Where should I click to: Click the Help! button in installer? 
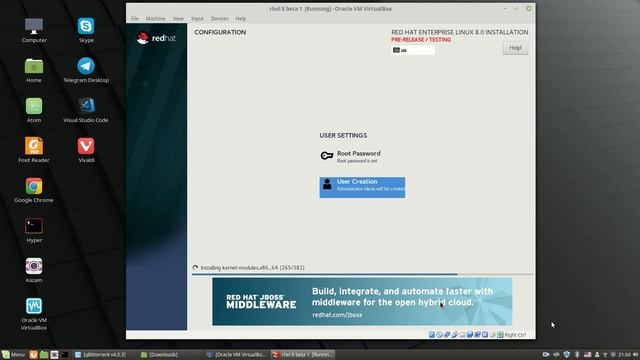click(516, 48)
